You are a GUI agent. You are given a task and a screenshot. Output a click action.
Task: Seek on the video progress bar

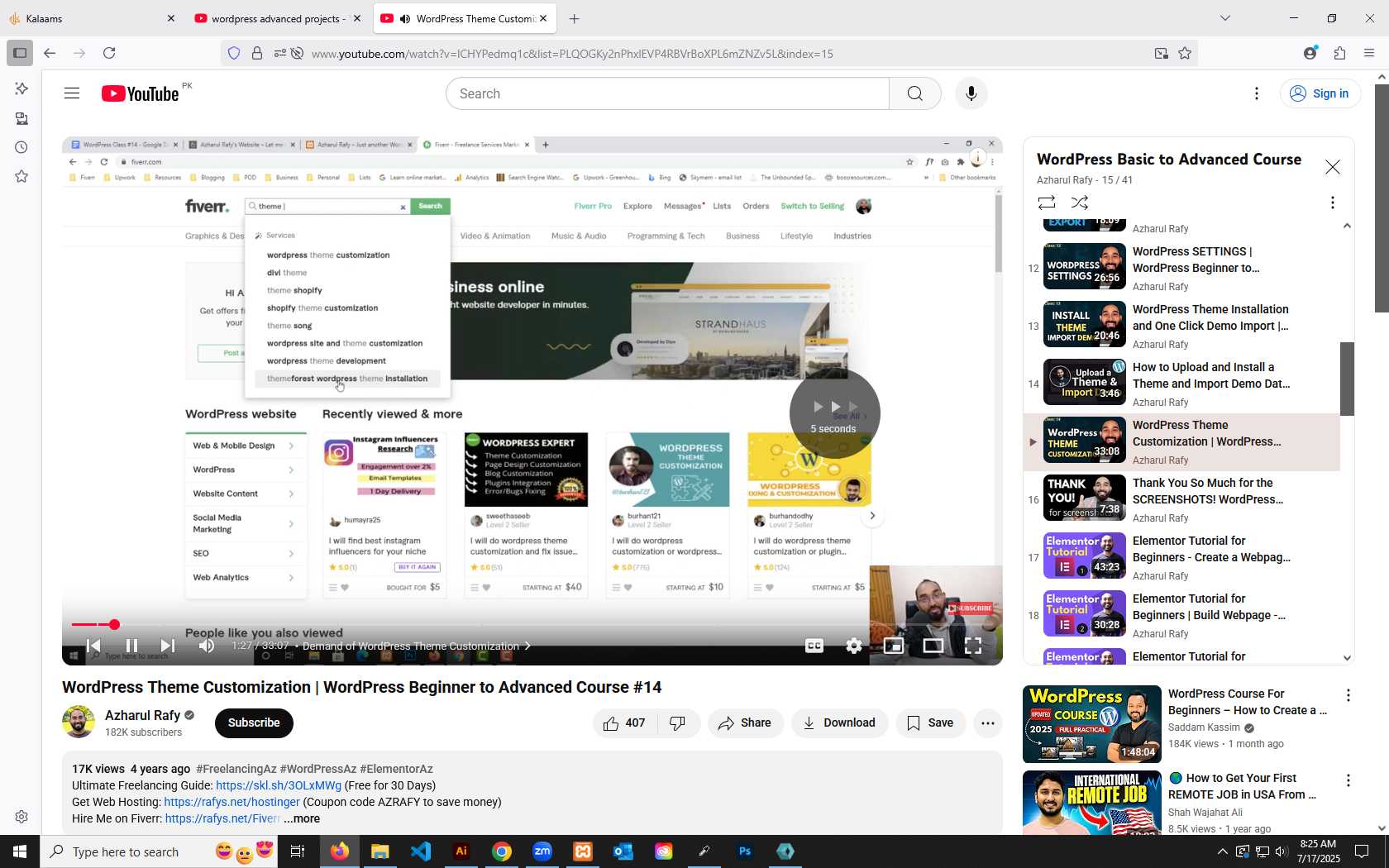click(x=532, y=625)
